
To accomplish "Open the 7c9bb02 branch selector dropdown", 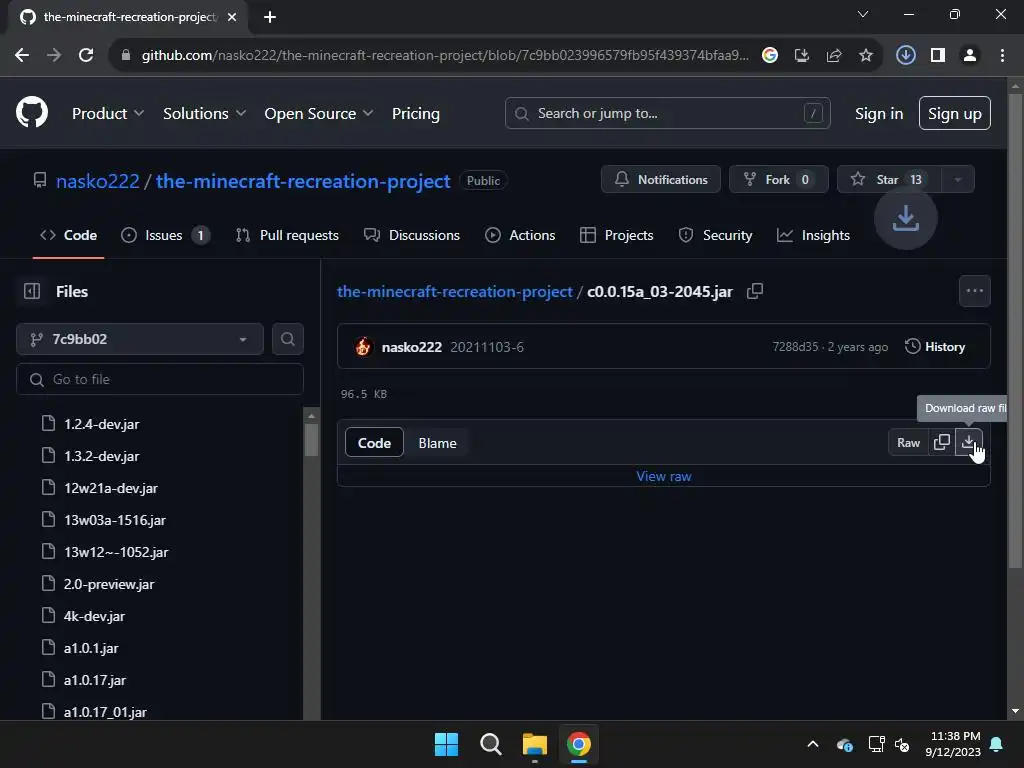I will 140,339.
